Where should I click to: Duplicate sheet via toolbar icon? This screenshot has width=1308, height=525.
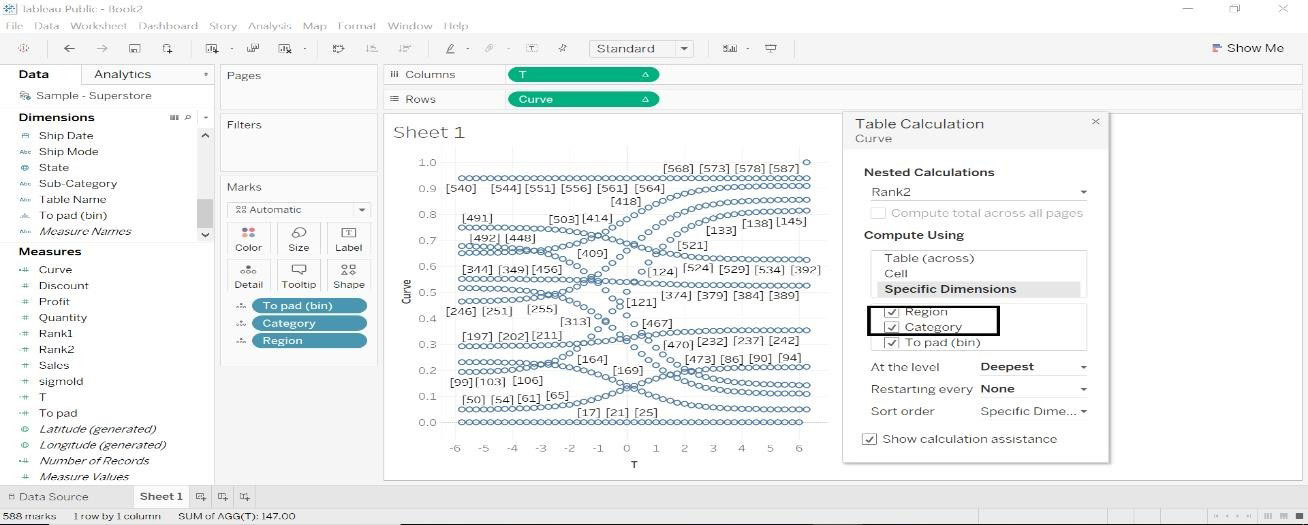(253, 48)
